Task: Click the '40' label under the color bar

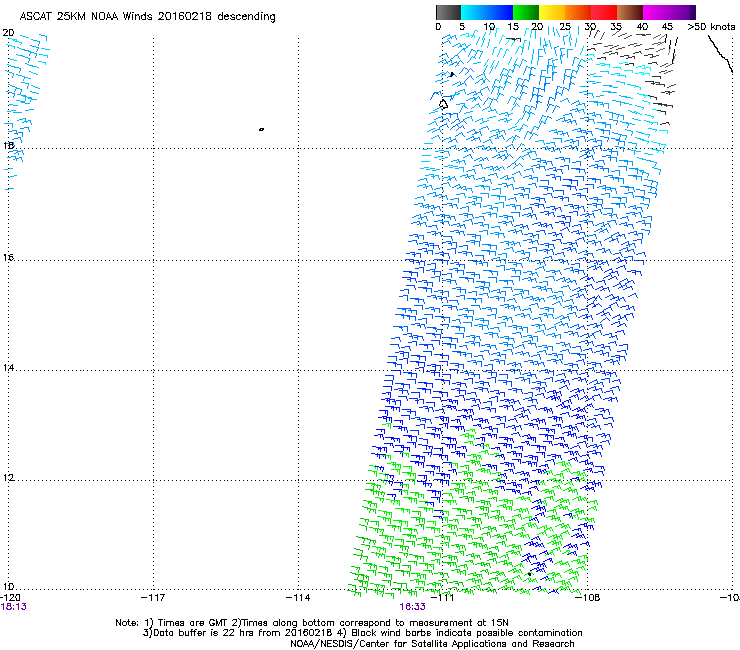Action: click(x=642, y=27)
